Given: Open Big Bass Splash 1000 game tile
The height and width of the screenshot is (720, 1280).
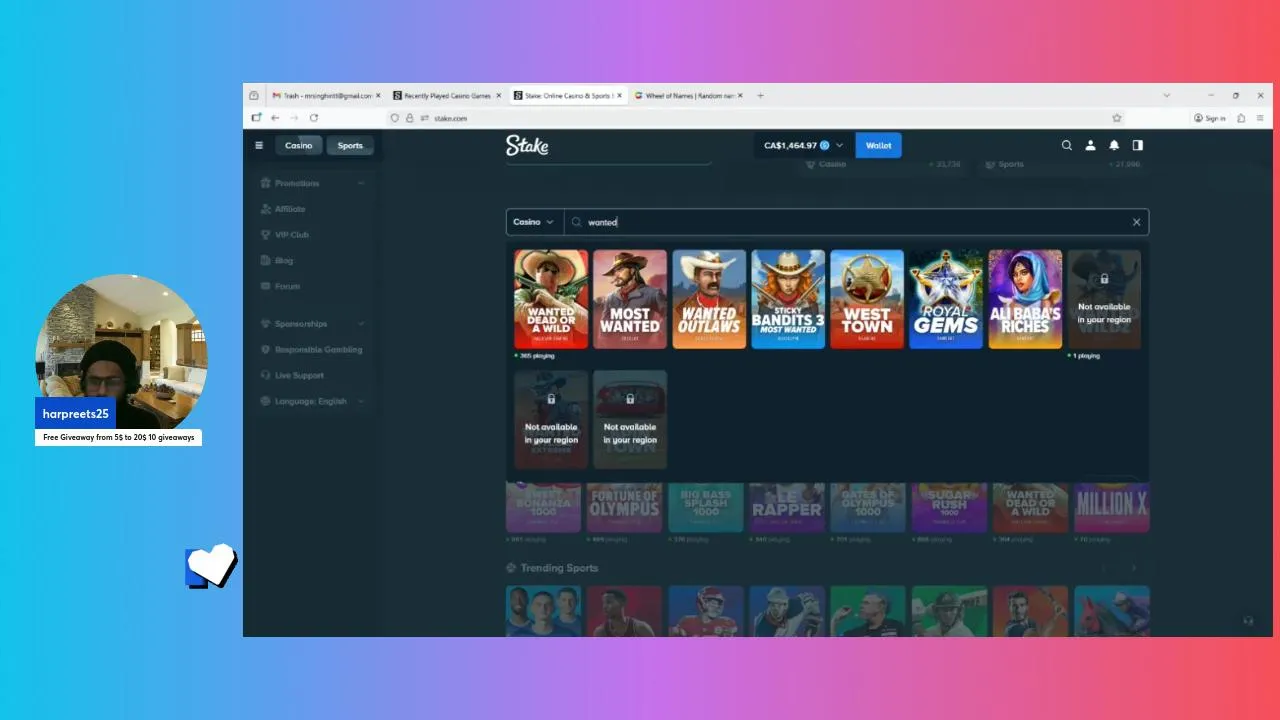Looking at the screenshot, I should pos(706,507).
